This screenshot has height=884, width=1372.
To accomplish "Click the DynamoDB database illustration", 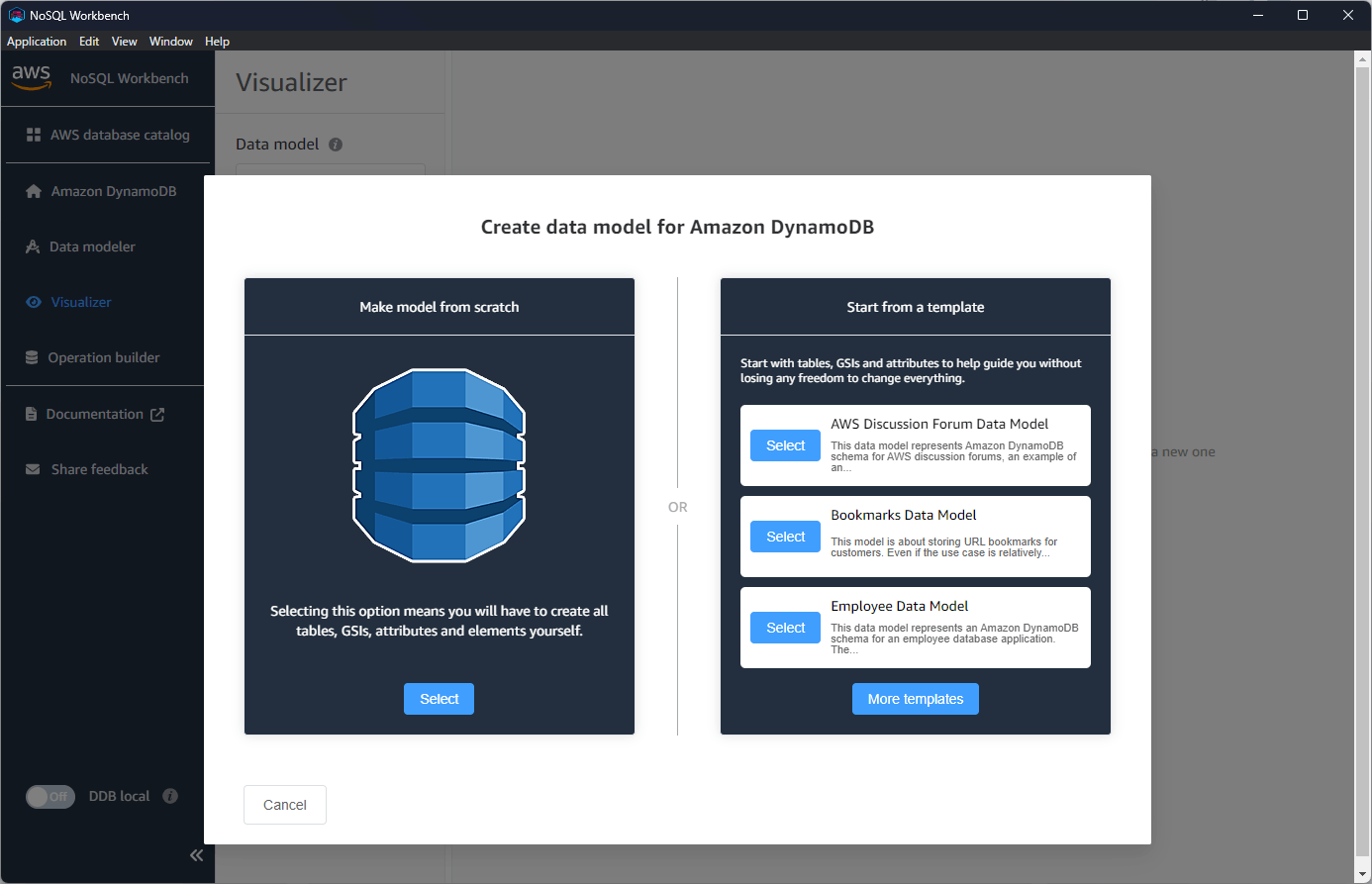I will (x=440, y=465).
